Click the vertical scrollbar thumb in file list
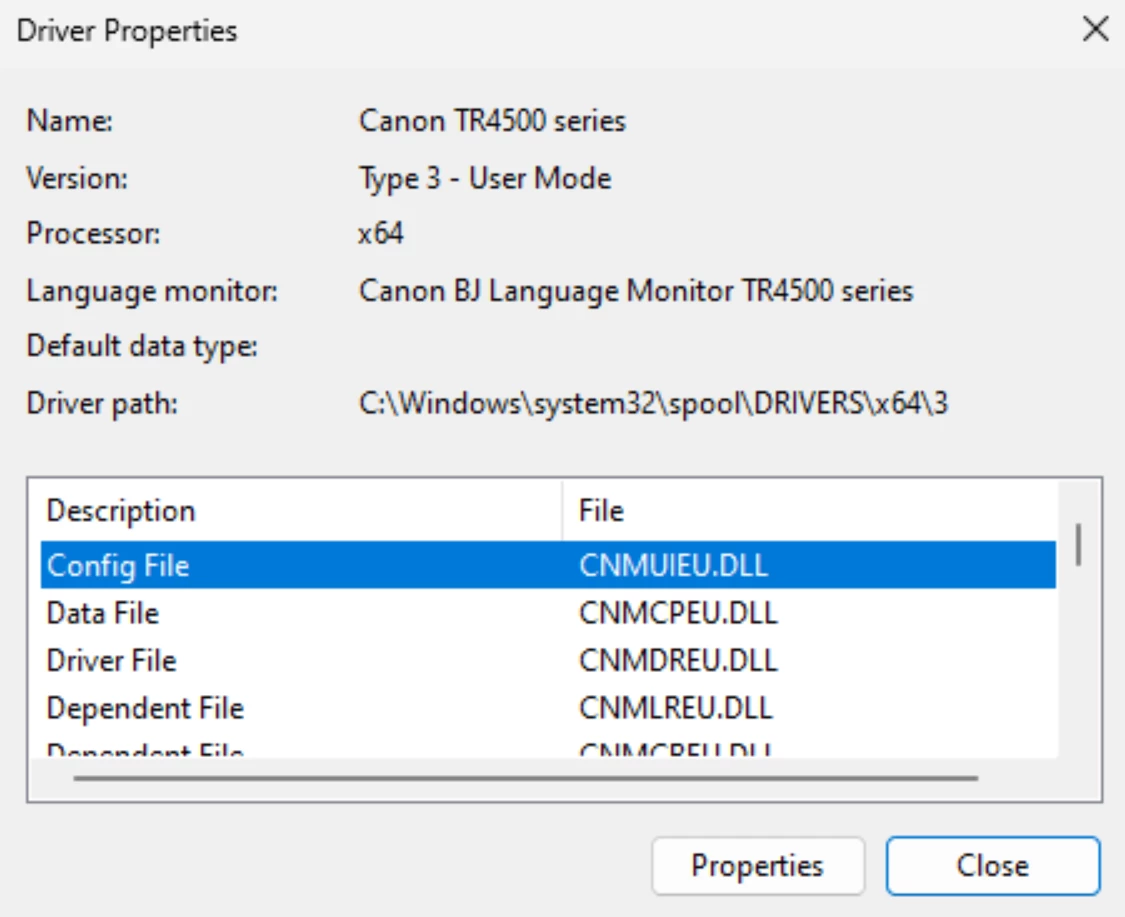Viewport: 1125px width, 917px height. [x=1078, y=545]
